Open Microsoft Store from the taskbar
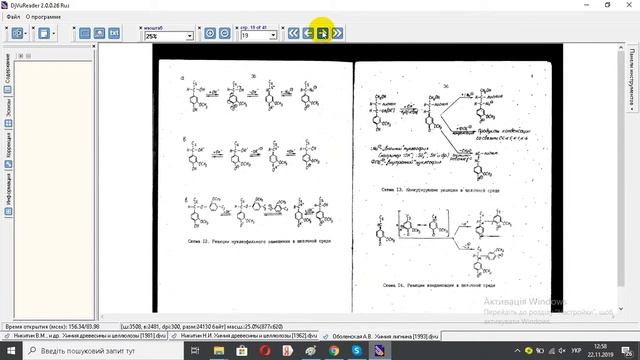Viewport: 640px width, 360px height. pyautogui.click(x=242, y=351)
